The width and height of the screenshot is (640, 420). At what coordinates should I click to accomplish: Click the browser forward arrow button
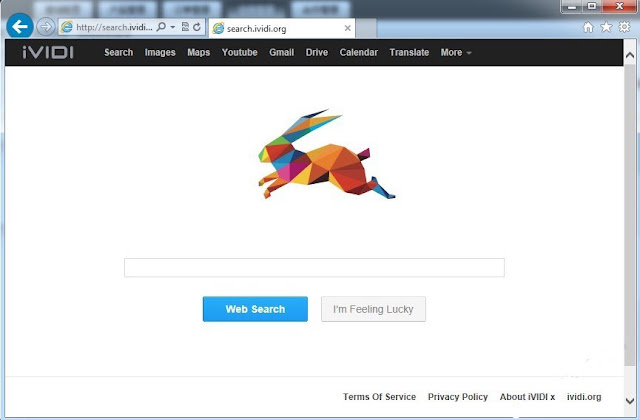click(x=45, y=27)
